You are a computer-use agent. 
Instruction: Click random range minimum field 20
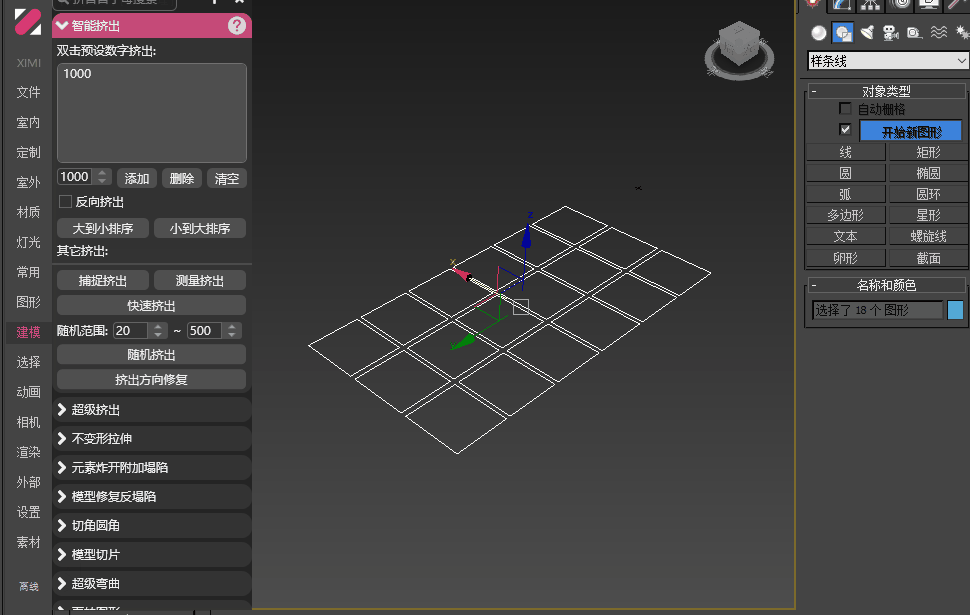click(131, 330)
